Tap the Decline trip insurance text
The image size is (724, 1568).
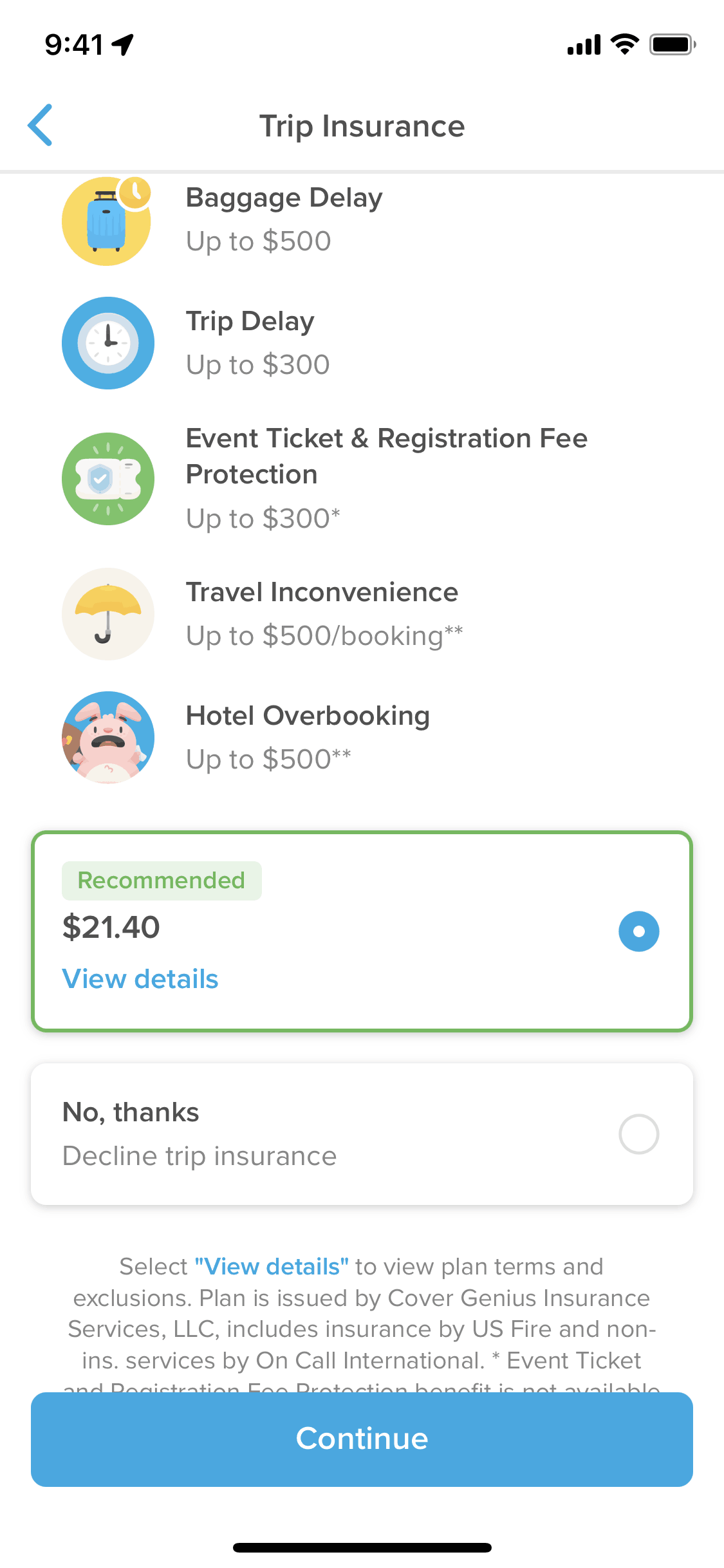point(200,1156)
